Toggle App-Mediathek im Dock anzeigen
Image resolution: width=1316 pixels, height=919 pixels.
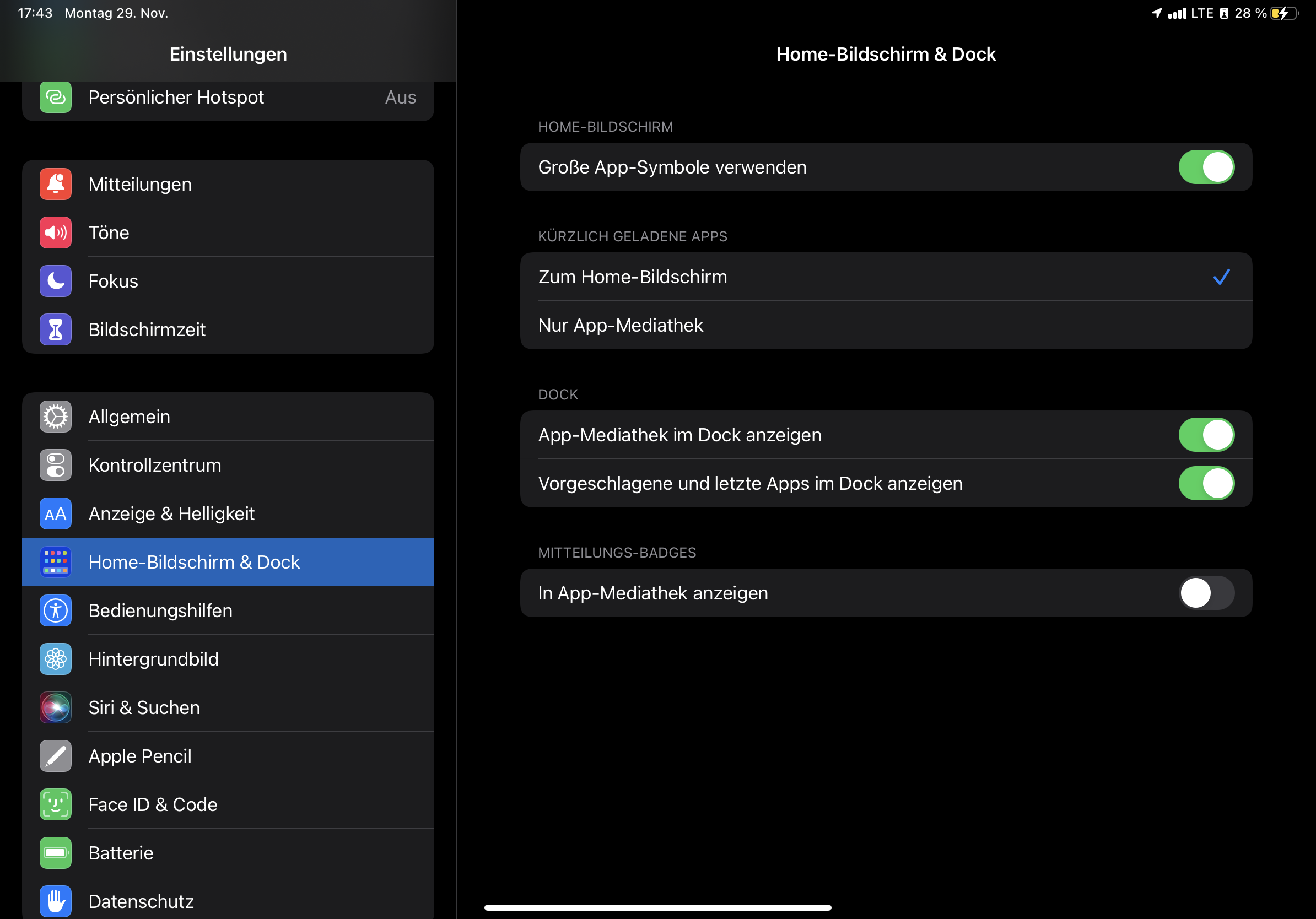pos(1206,435)
